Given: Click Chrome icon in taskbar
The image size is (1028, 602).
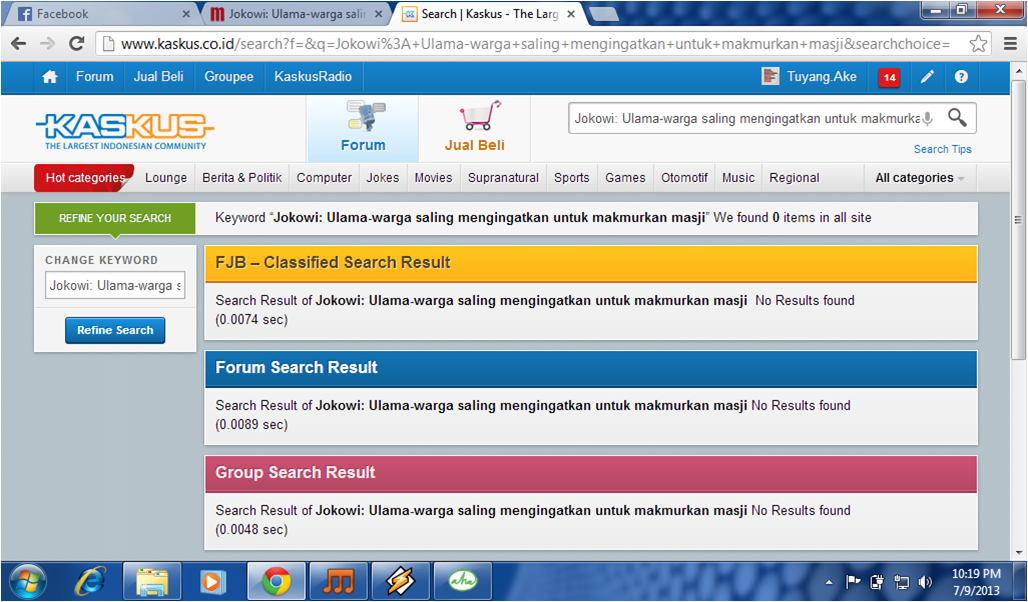Looking at the screenshot, I should coord(276,582).
